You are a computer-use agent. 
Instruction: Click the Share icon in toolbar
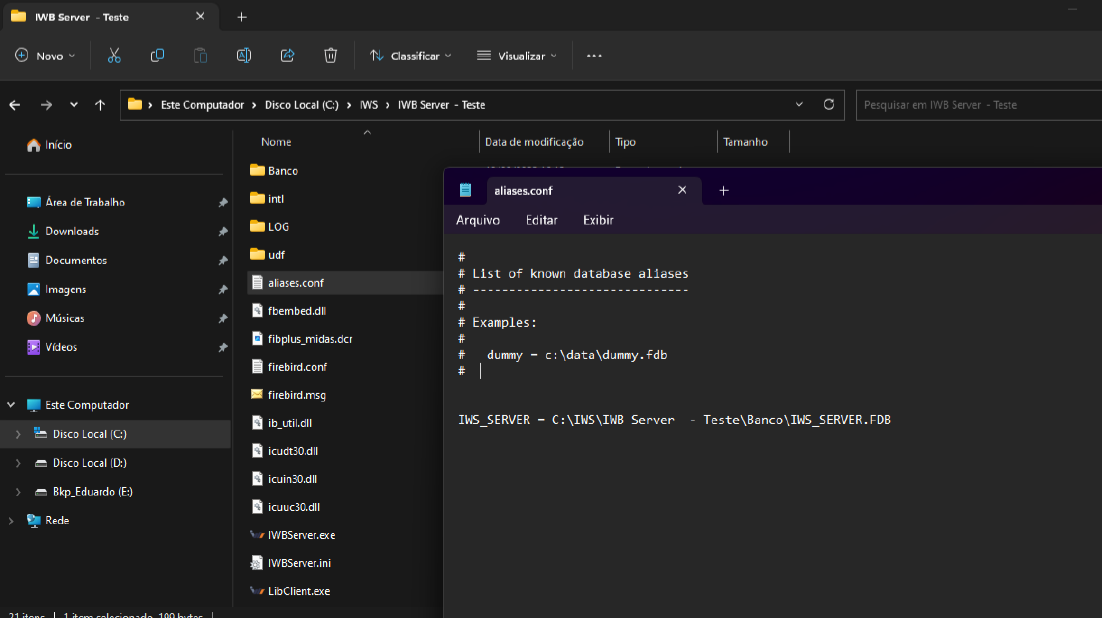[287, 56]
